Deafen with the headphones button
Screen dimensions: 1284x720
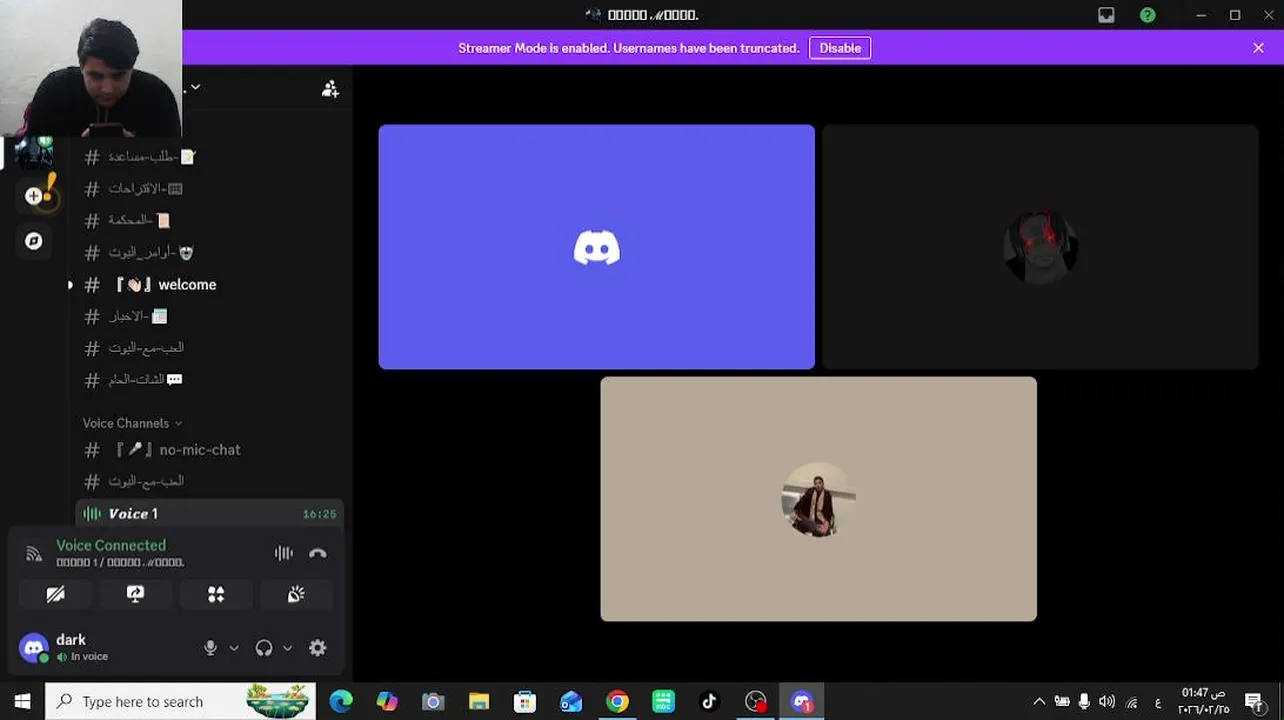[264, 648]
